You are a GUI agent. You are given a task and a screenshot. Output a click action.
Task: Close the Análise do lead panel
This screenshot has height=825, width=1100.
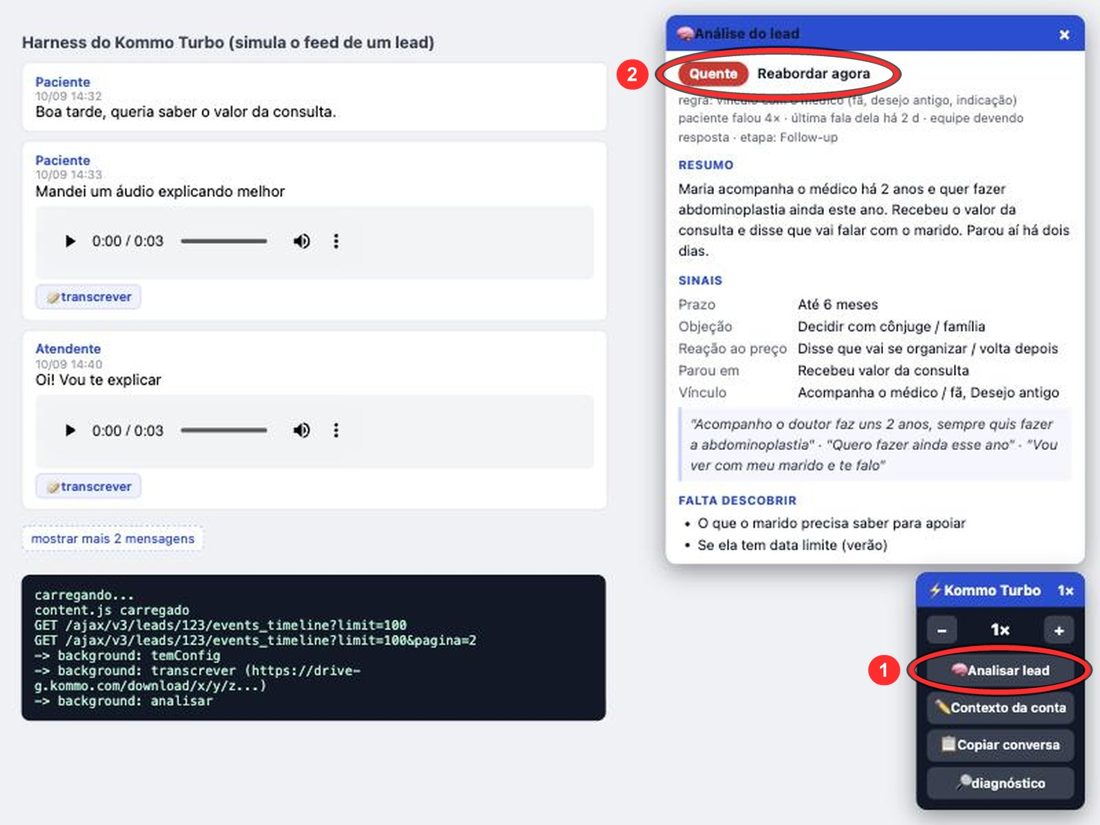coord(1064,34)
